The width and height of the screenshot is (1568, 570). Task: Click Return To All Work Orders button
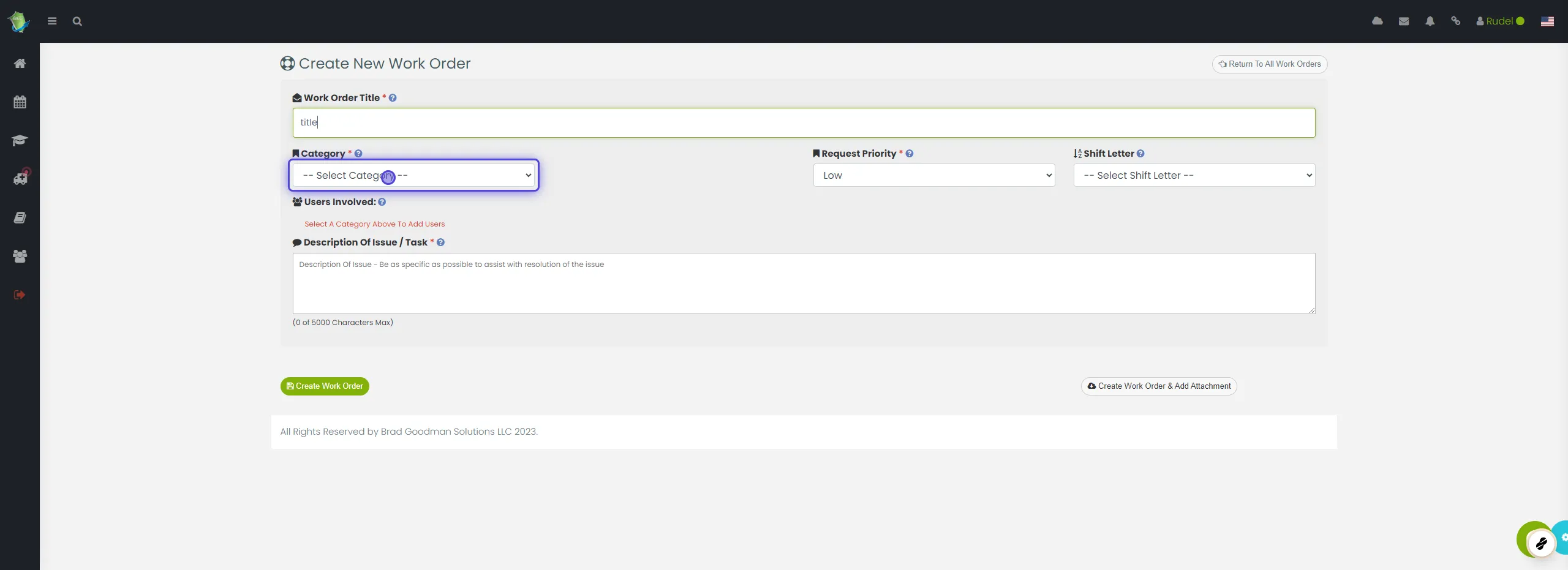click(1270, 64)
